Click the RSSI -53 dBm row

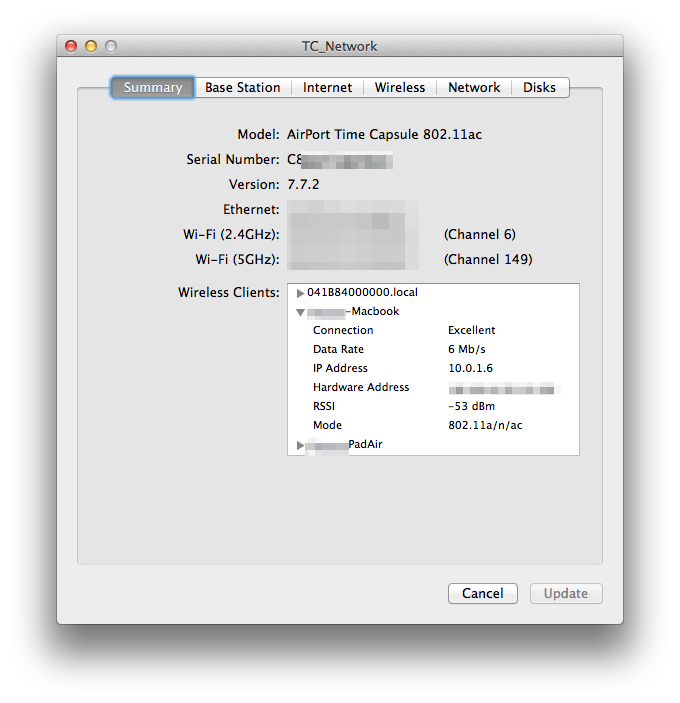pos(433,406)
